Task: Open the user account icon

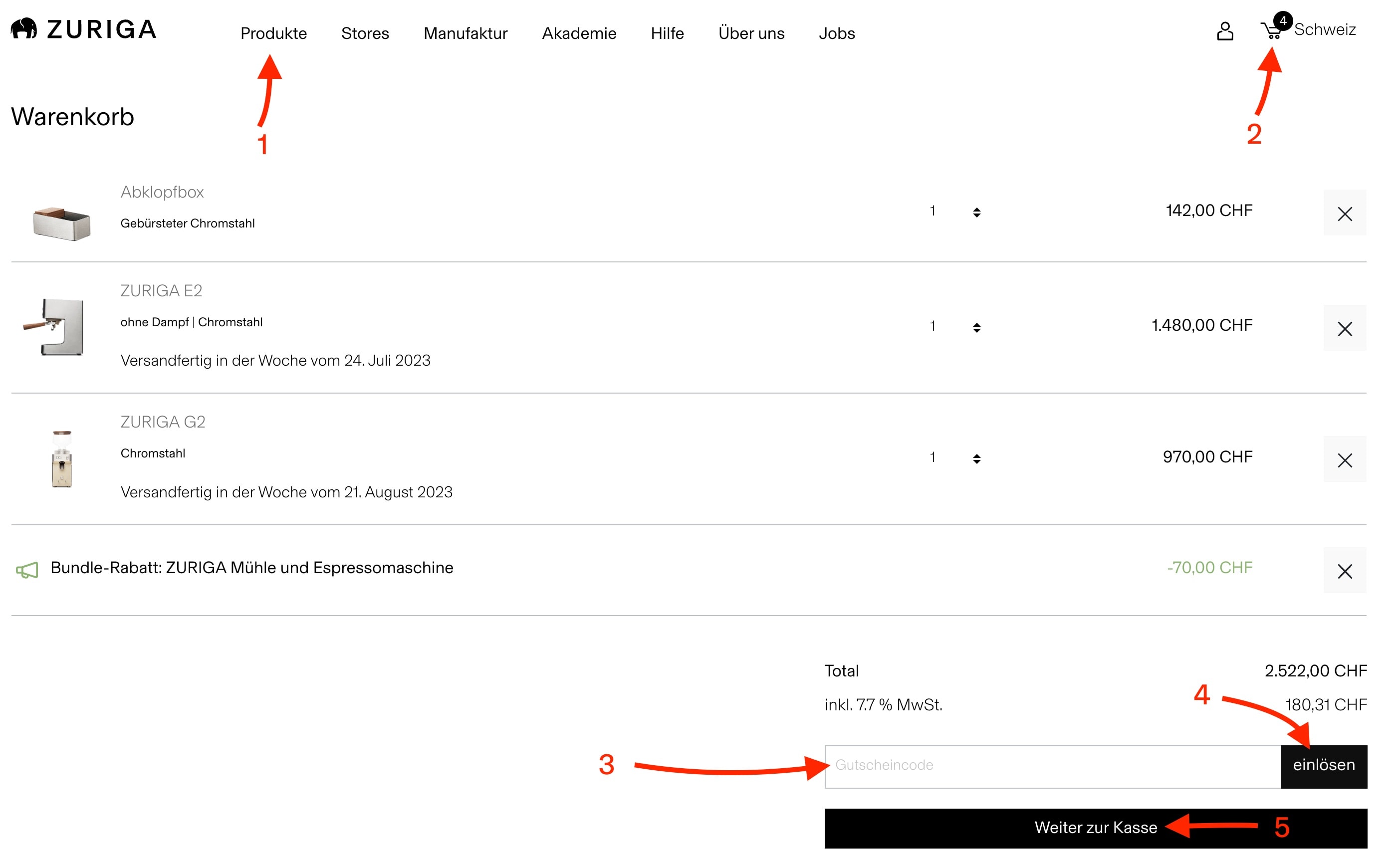Action: click(x=1225, y=31)
